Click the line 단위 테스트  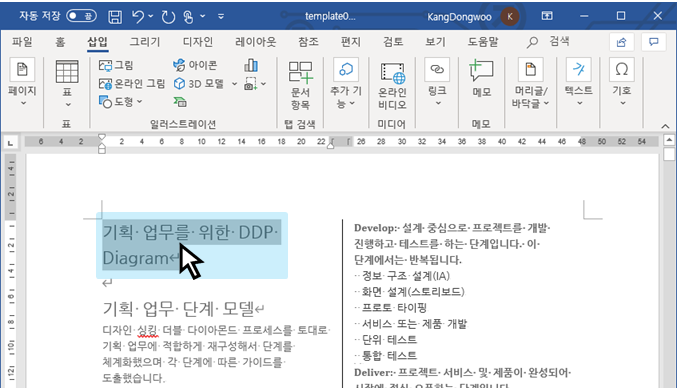click(x=389, y=340)
